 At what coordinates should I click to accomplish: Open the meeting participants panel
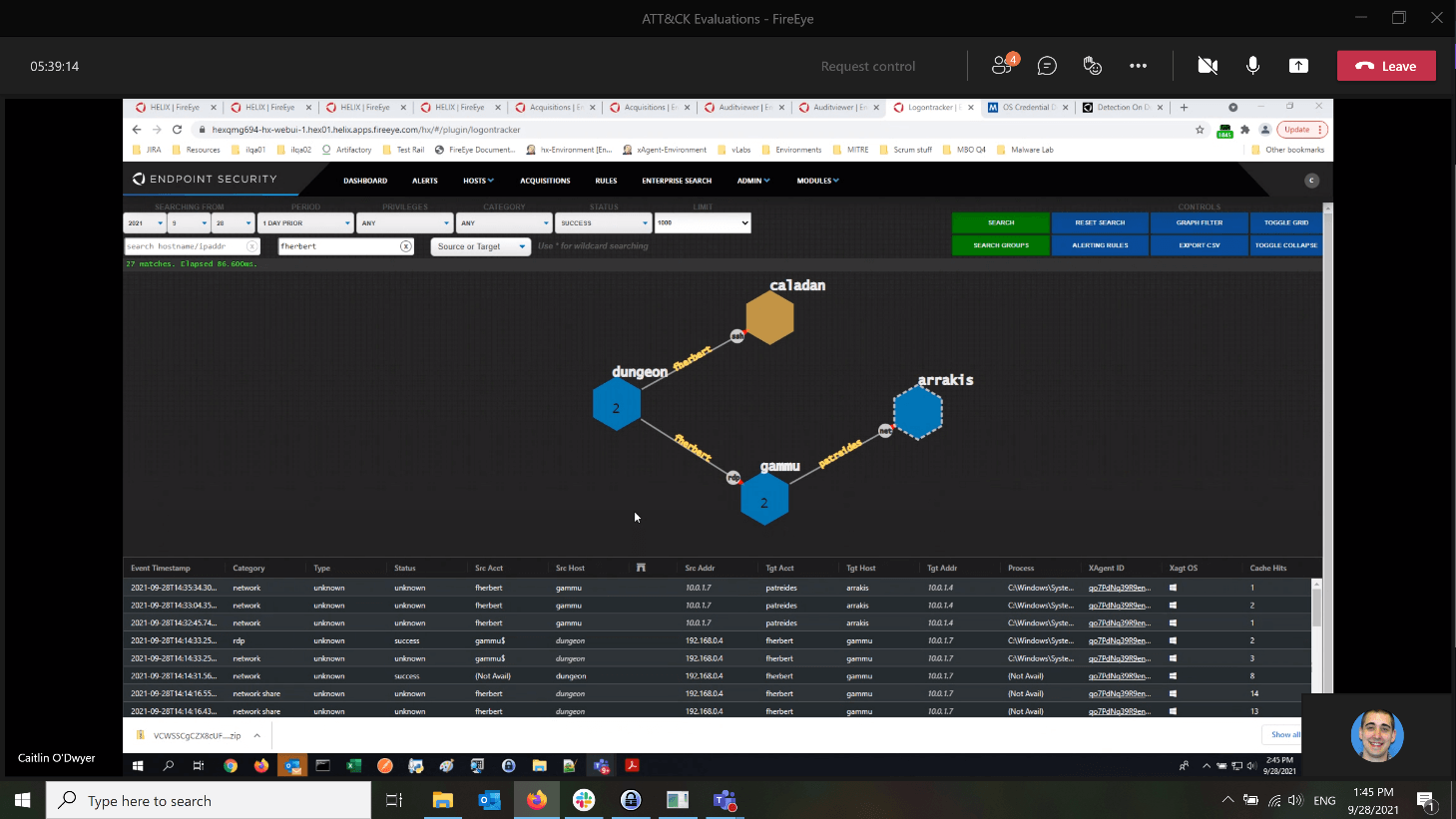pyautogui.click(x=1002, y=66)
